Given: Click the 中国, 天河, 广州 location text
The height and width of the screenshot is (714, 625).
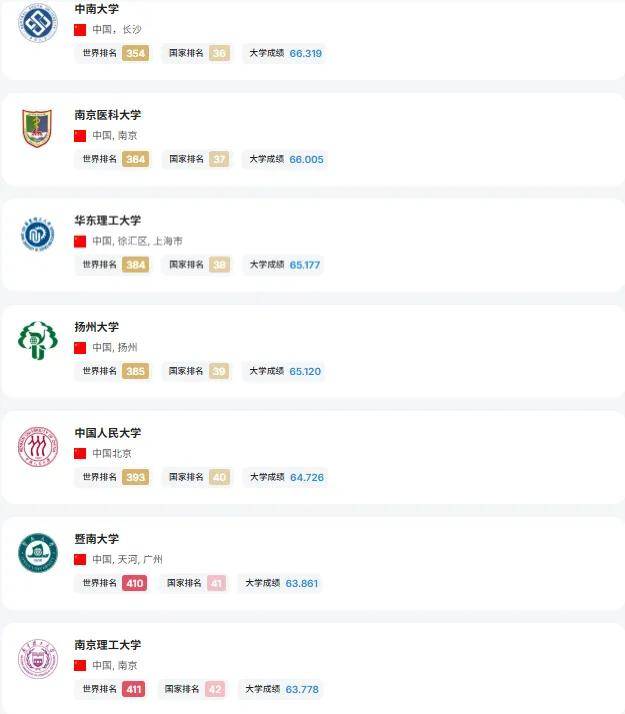Looking at the screenshot, I should (x=128, y=559).
